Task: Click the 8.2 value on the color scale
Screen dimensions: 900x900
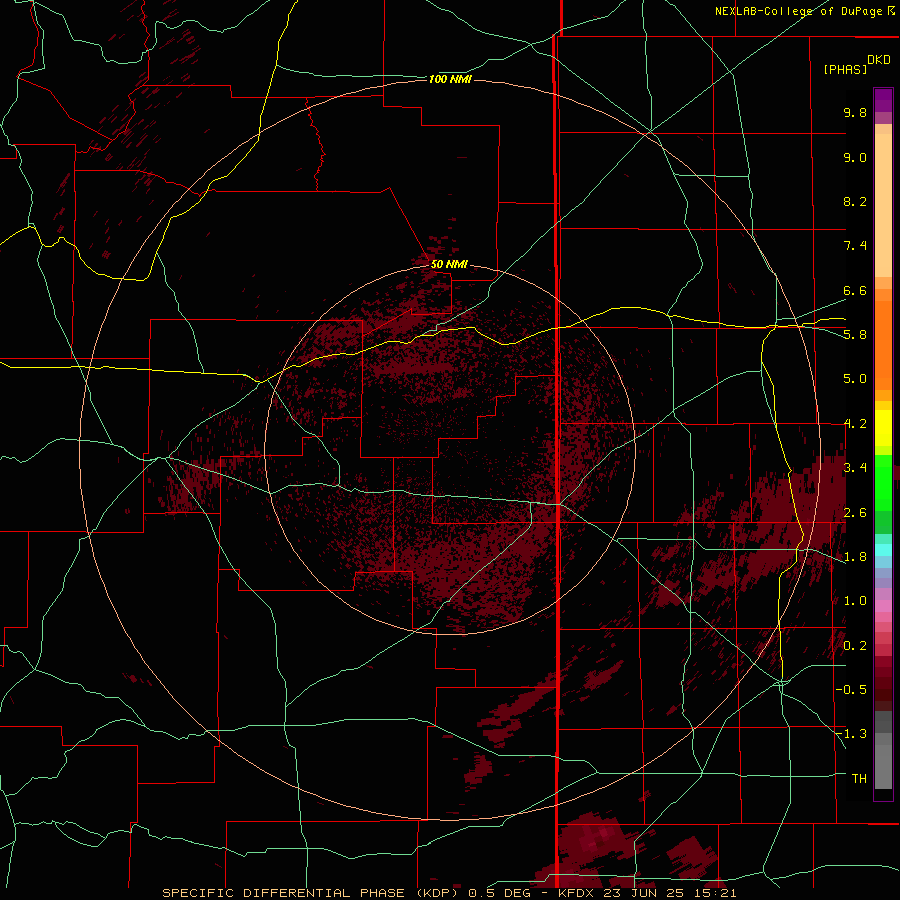Action: 855,201
